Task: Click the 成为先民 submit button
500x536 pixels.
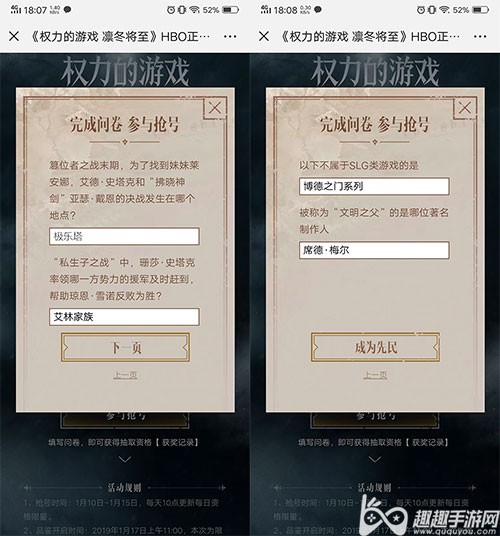Action: coord(375,347)
